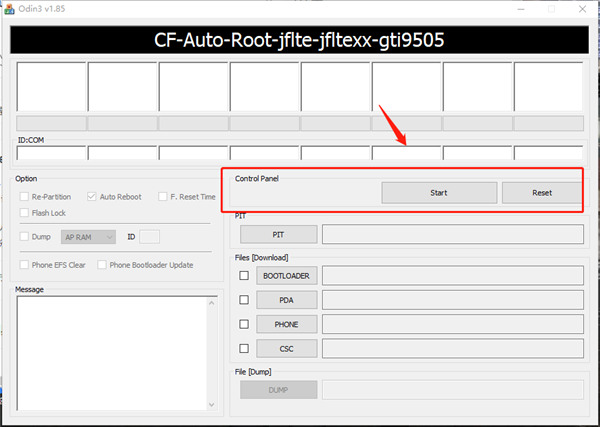600x427 pixels.
Task: Click the BOOTLOADER file path field
Action: pyautogui.click(x=453, y=275)
